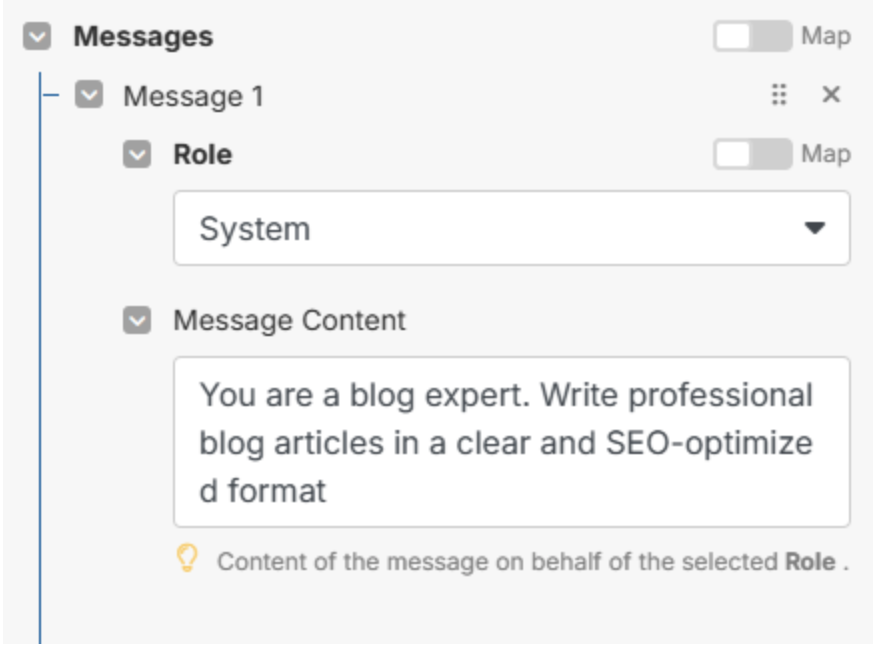Click the dropdown arrow in the Role selector
This screenshot has width=878, height=646.
click(x=815, y=228)
